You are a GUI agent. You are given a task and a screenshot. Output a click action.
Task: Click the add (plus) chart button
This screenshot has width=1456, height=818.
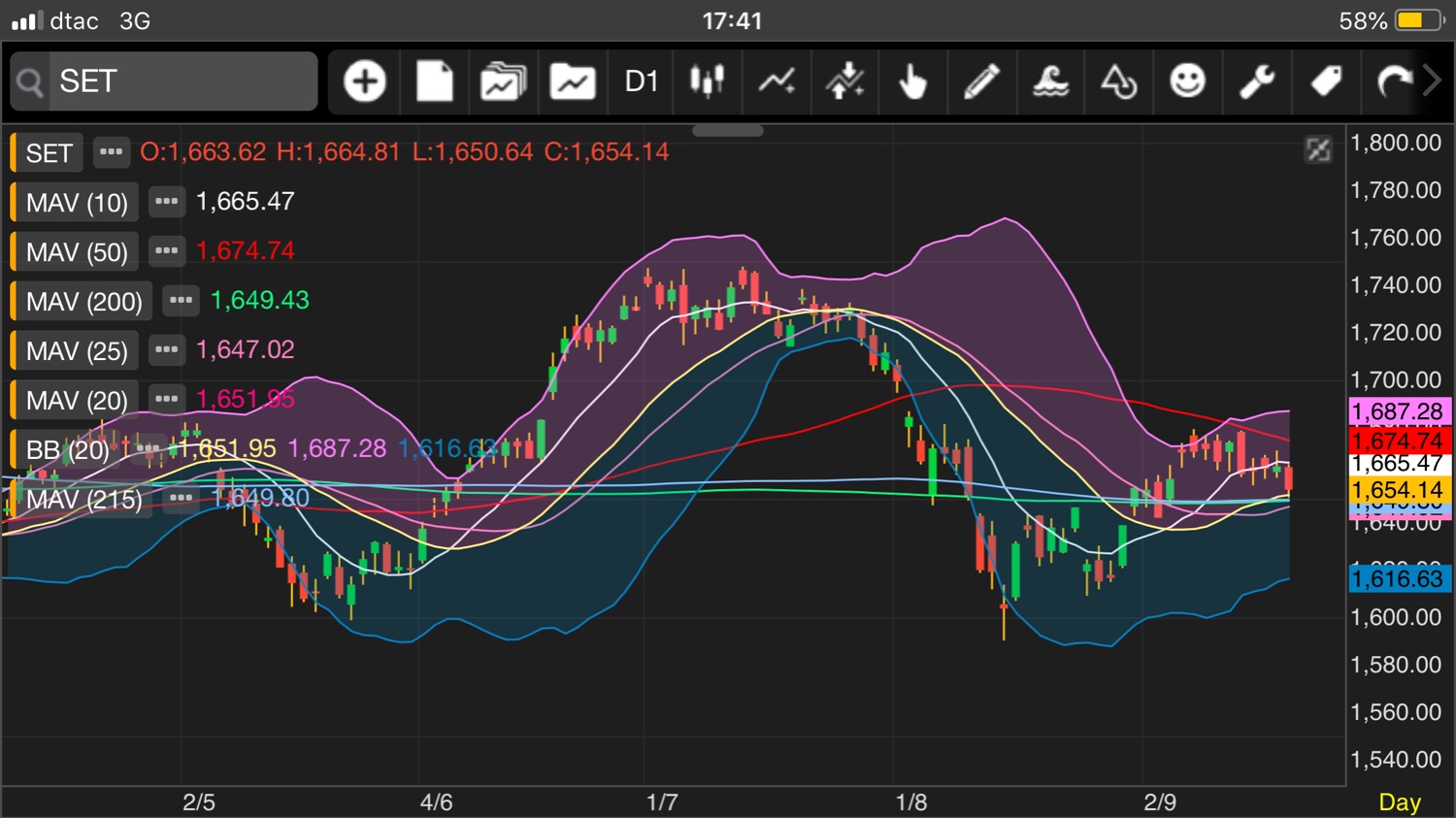click(x=365, y=82)
